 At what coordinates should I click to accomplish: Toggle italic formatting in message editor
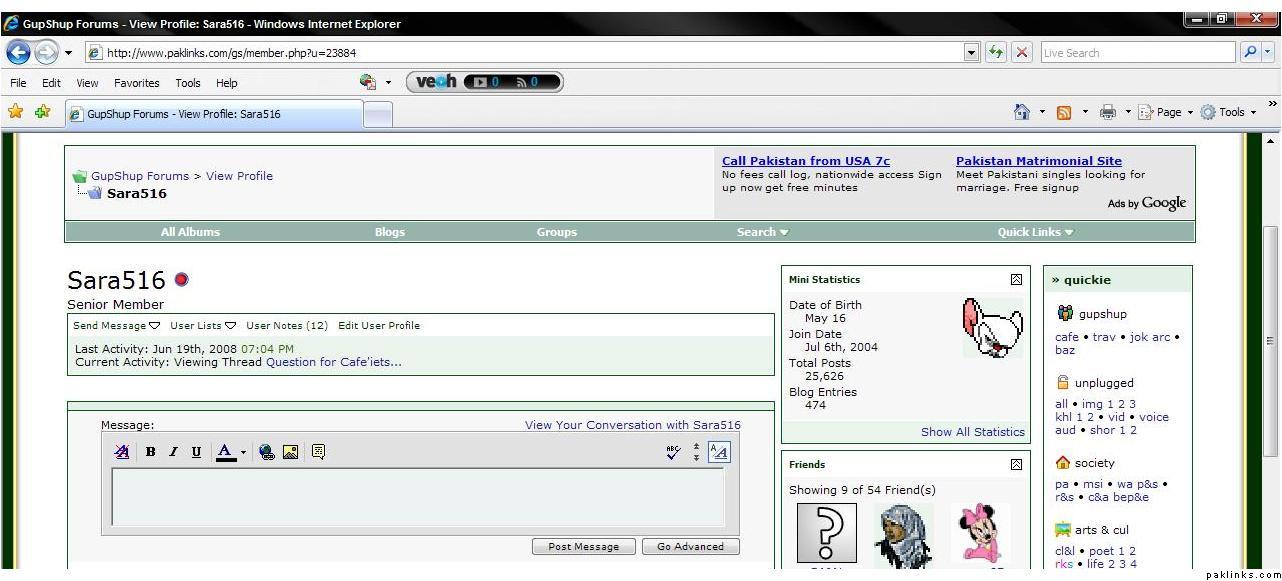[x=173, y=452]
